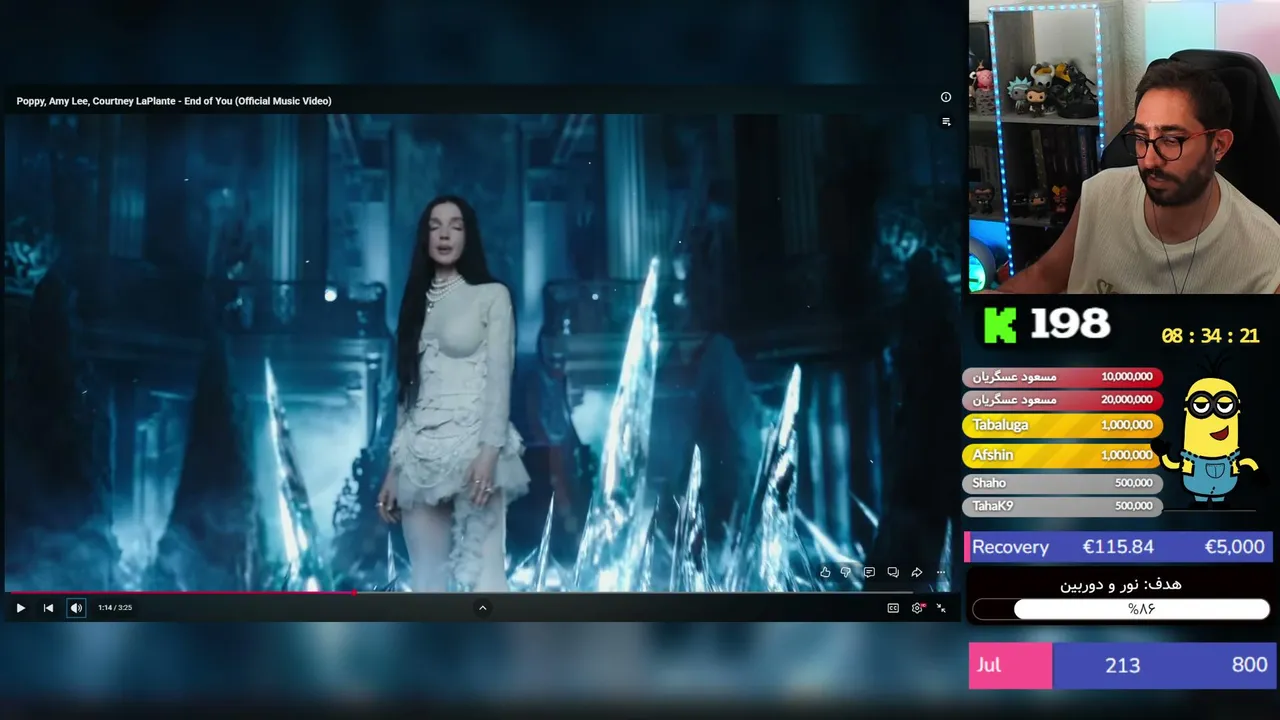Click the Minion character image
Viewport: 1280px width, 720px height.
[x=1211, y=437]
